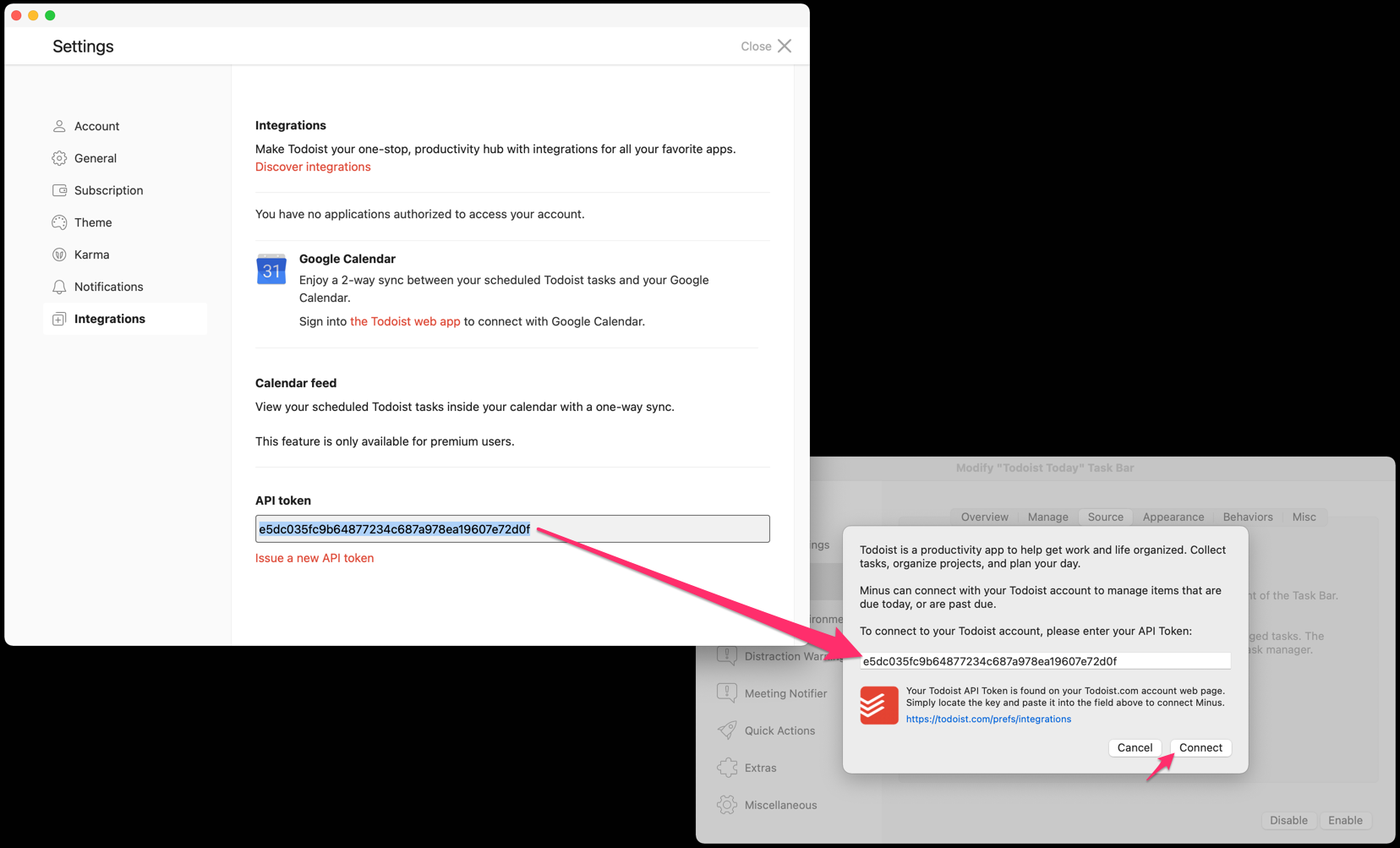Click the Close label in Settings
The width and height of the screenshot is (1400, 848).
tap(756, 47)
